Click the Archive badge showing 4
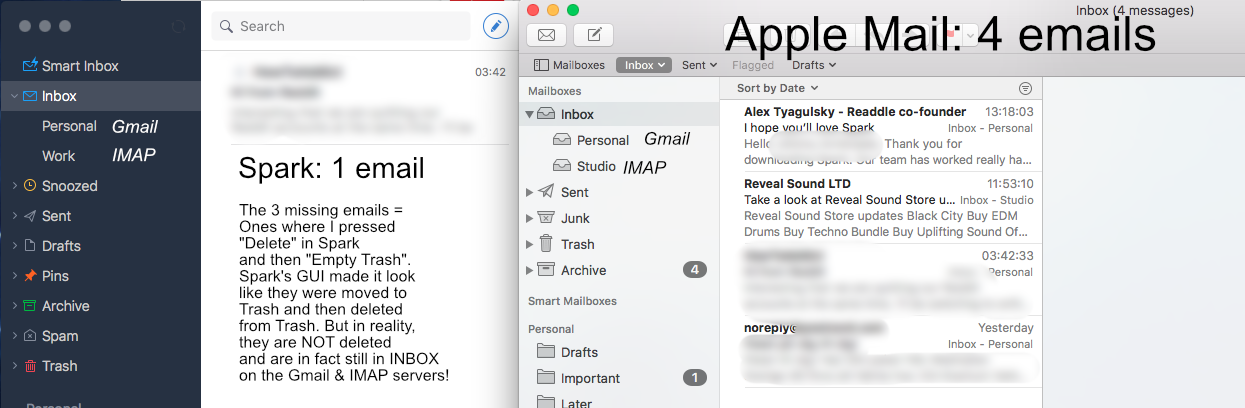Screen dimensions: 1245x408 (695, 270)
